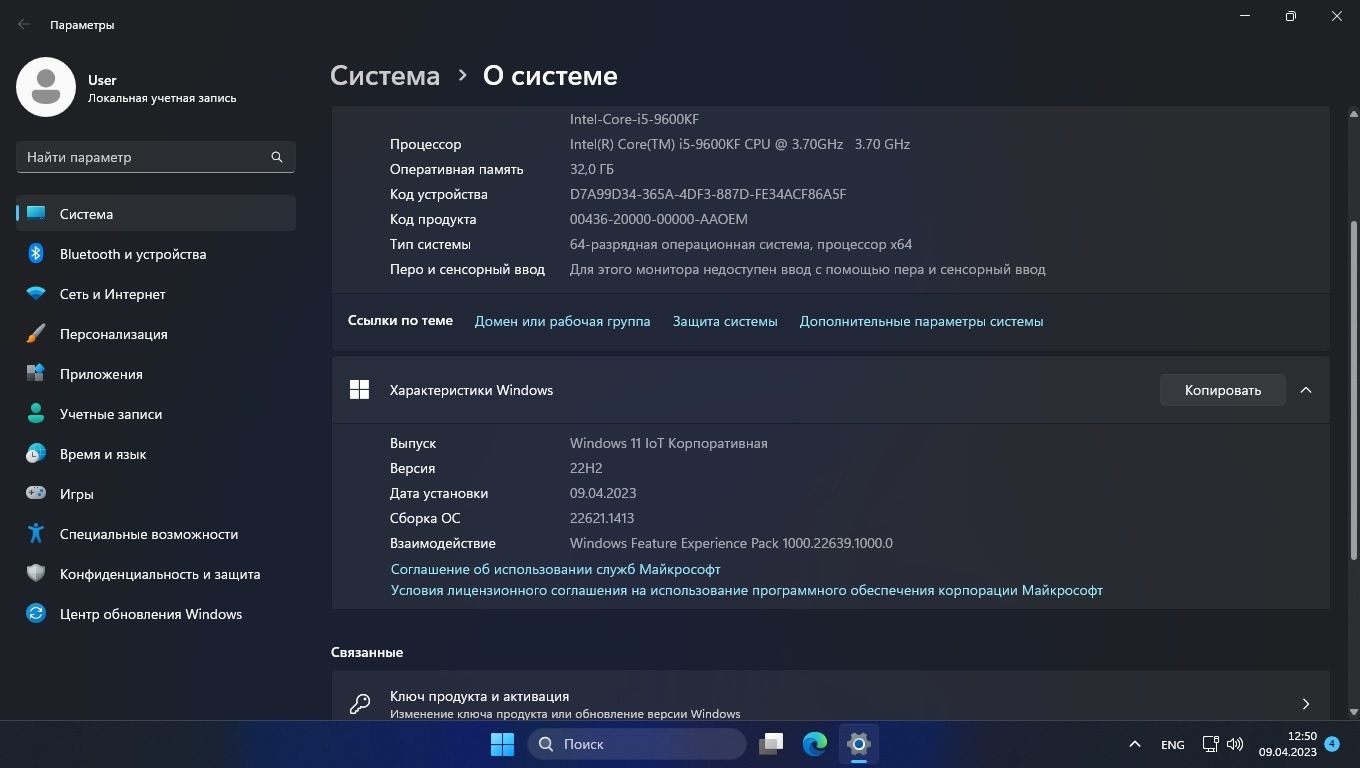Click the Игры gamepad icon
The width and height of the screenshot is (1360, 768).
pos(36,494)
